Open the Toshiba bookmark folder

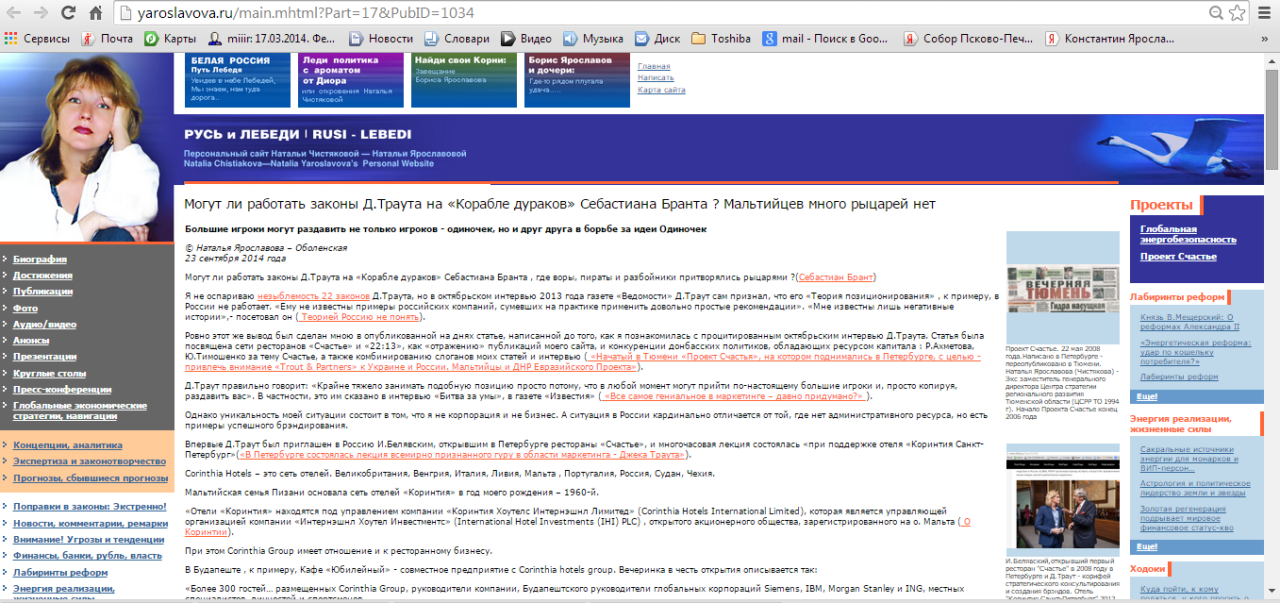[x=720, y=39]
